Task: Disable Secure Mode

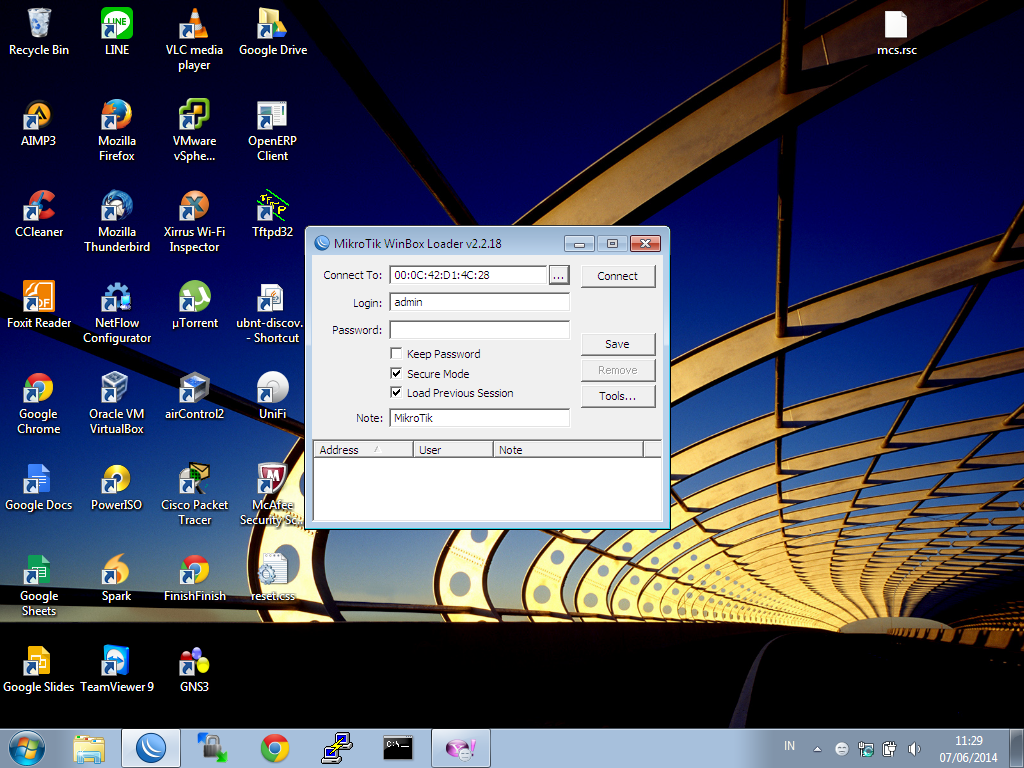Action: click(396, 373)
